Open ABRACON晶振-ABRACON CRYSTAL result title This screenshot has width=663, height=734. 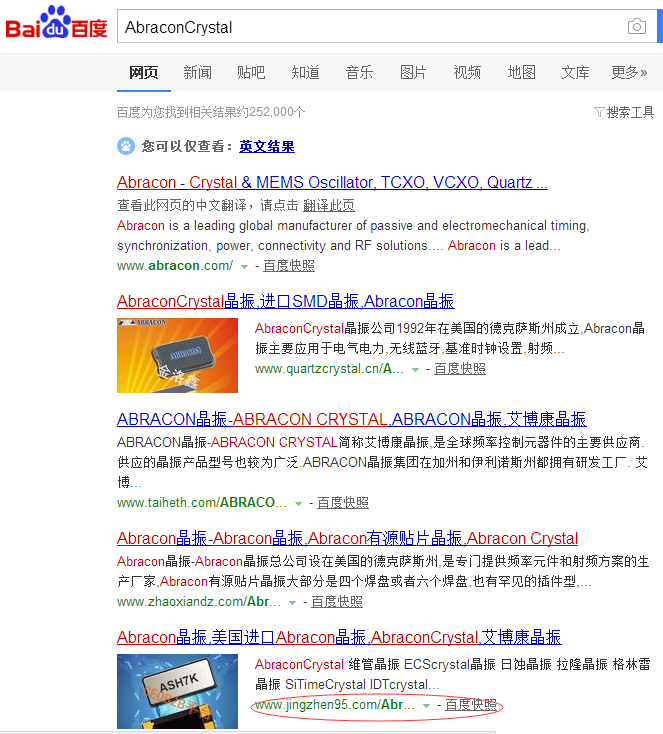[352, 419]
